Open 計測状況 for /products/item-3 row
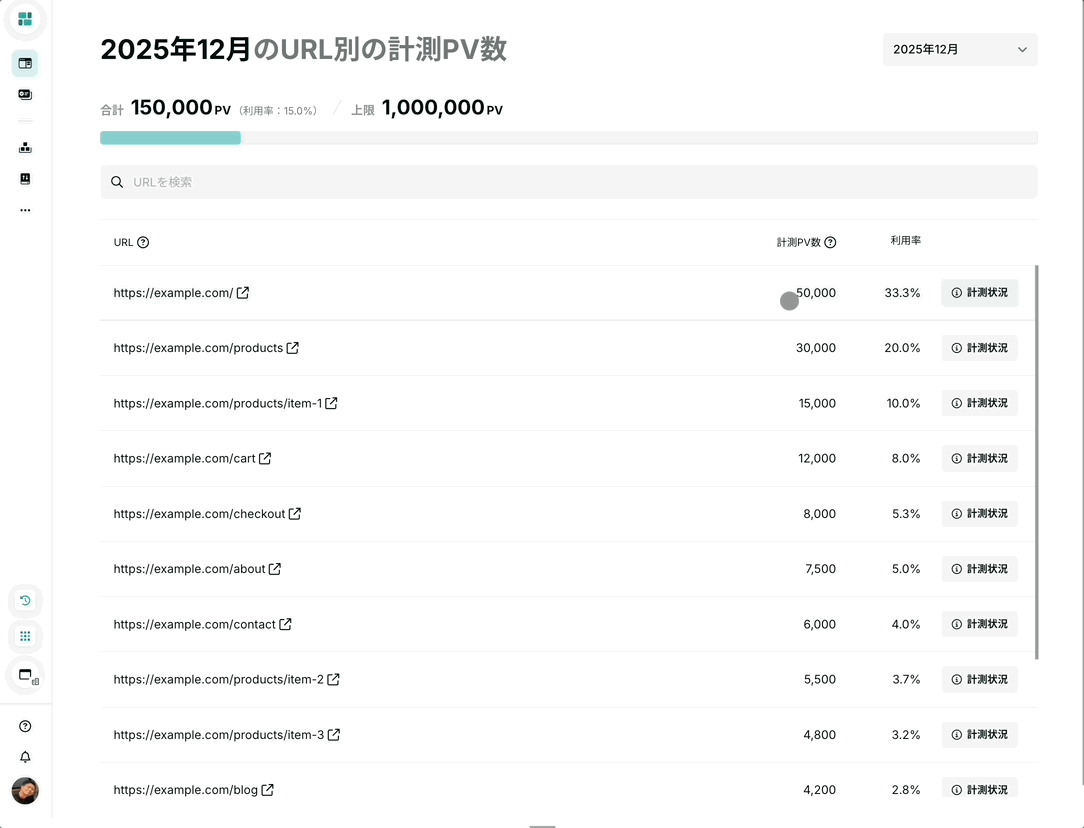 (980, 735)
